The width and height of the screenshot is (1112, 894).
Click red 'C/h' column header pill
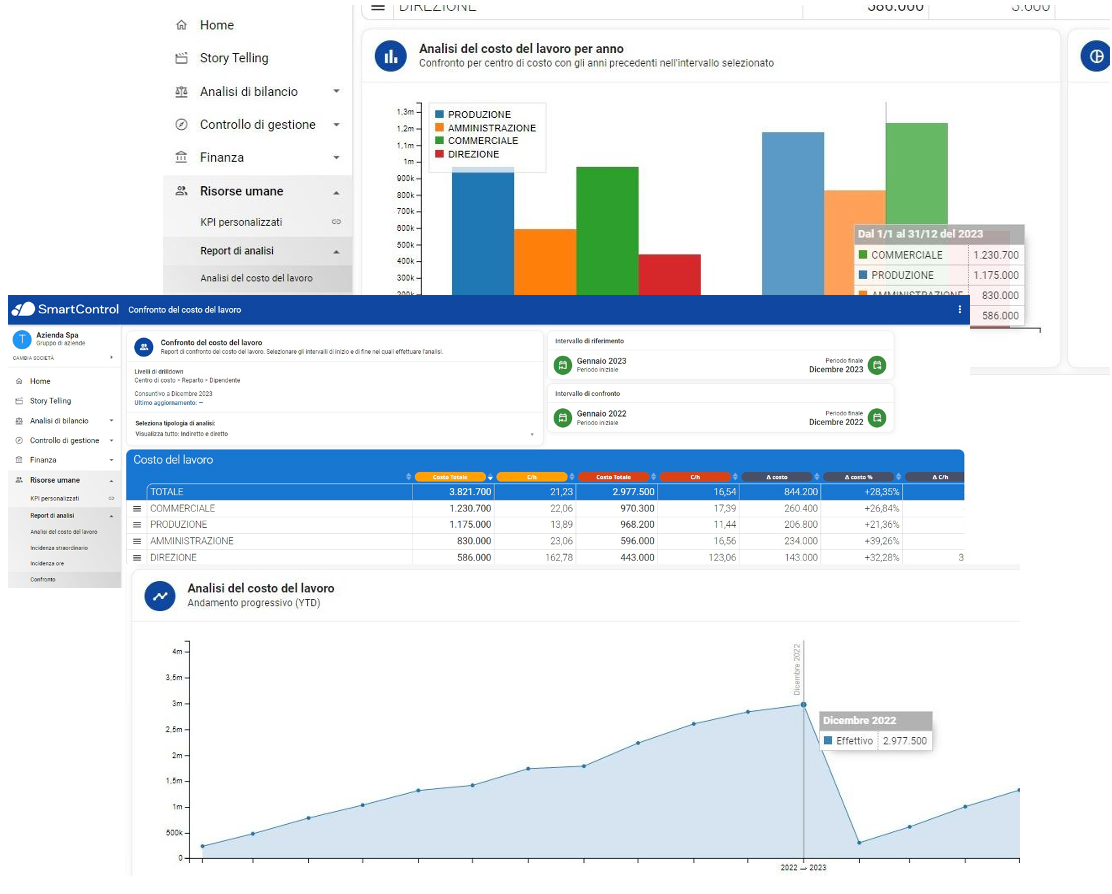click(x=695, y=477)
